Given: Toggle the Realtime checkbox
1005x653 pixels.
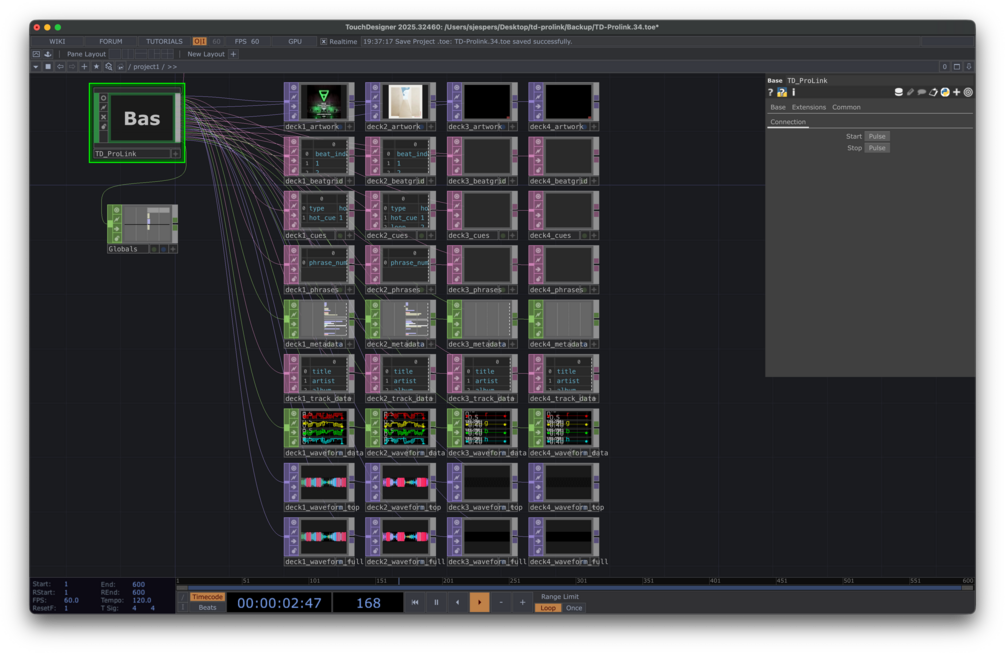Looking at the screenshot, I should coord(324,42).
